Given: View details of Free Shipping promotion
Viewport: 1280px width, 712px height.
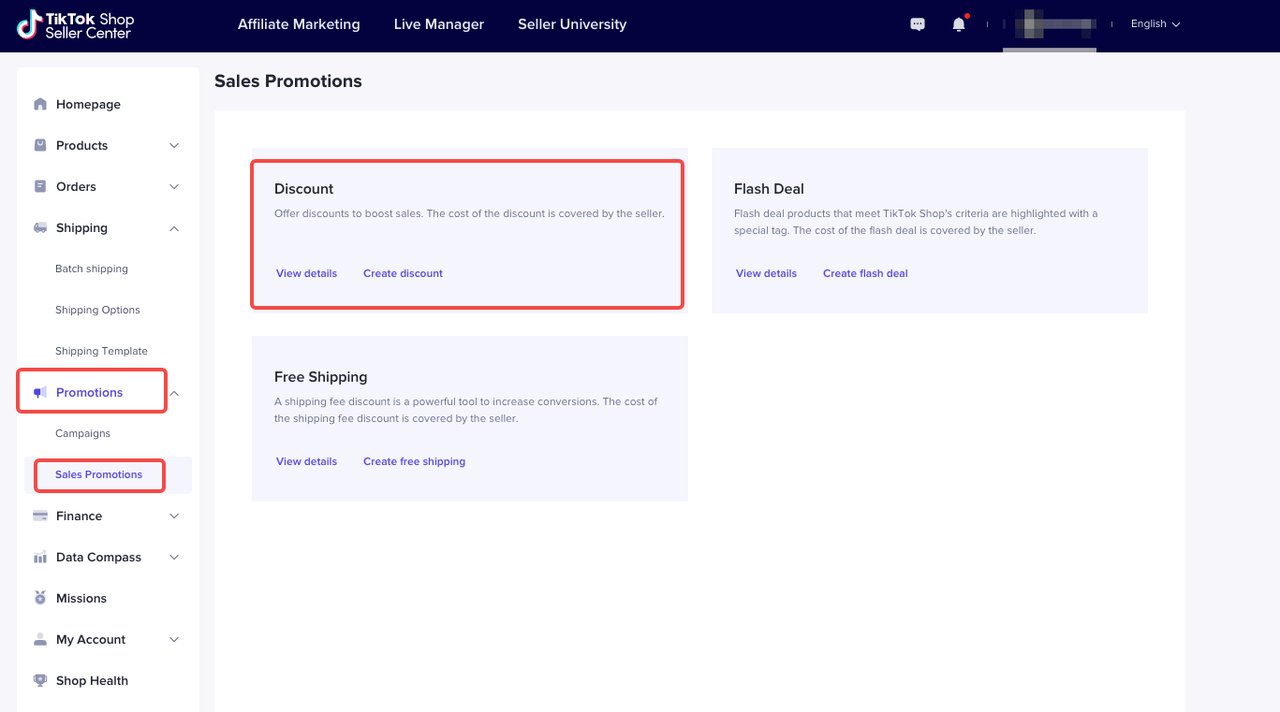Looking at the screenshot, I should [306, 461].
